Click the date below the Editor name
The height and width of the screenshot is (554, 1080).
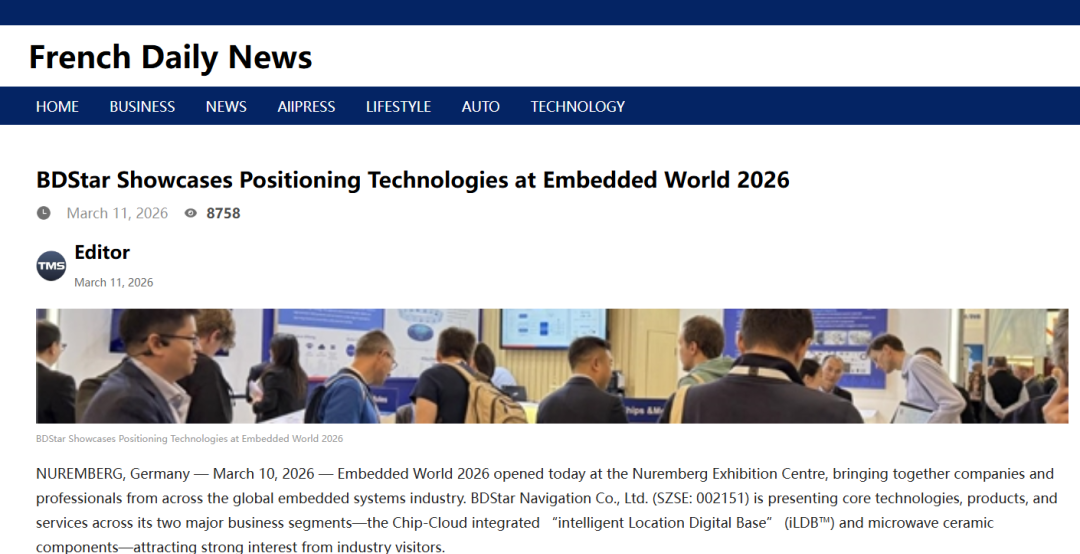click(114, 283)
